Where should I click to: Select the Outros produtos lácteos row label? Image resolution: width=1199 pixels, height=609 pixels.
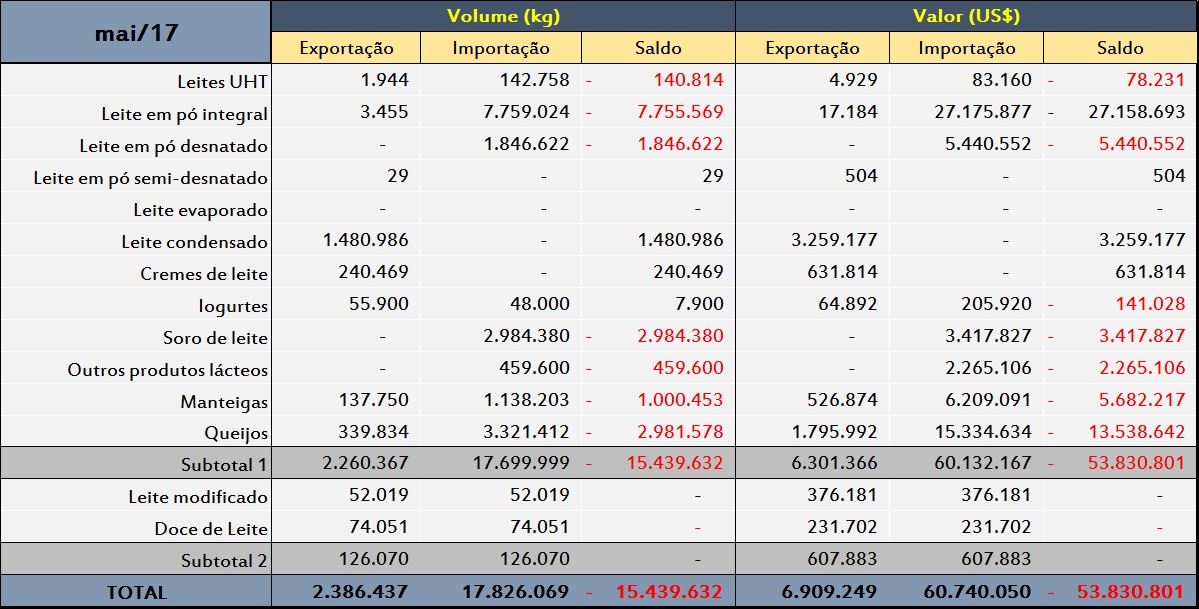pos(167,370)
